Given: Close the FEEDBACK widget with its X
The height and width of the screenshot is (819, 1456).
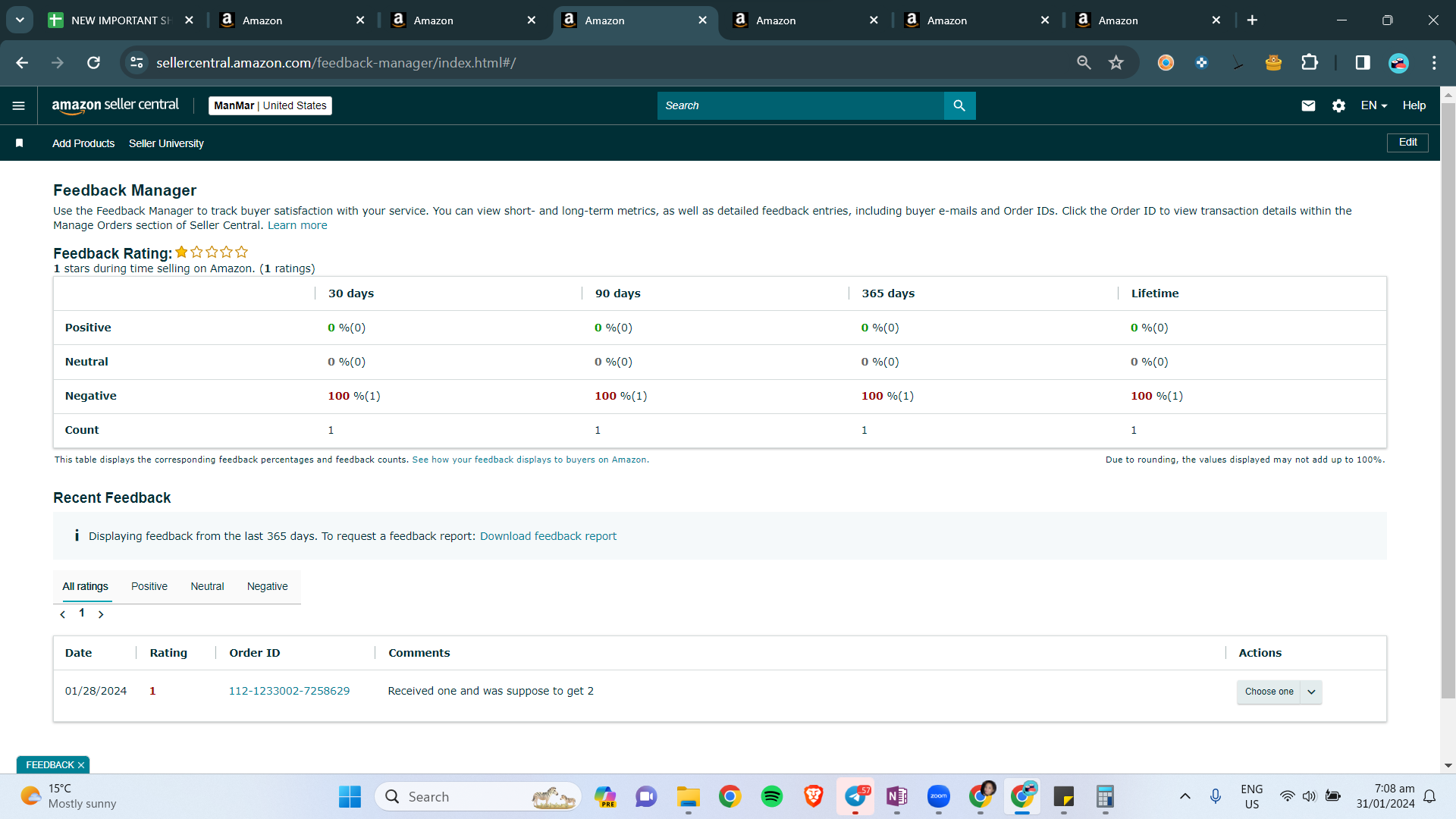Looking at the screenshot, I should click(x=81, y=766).
